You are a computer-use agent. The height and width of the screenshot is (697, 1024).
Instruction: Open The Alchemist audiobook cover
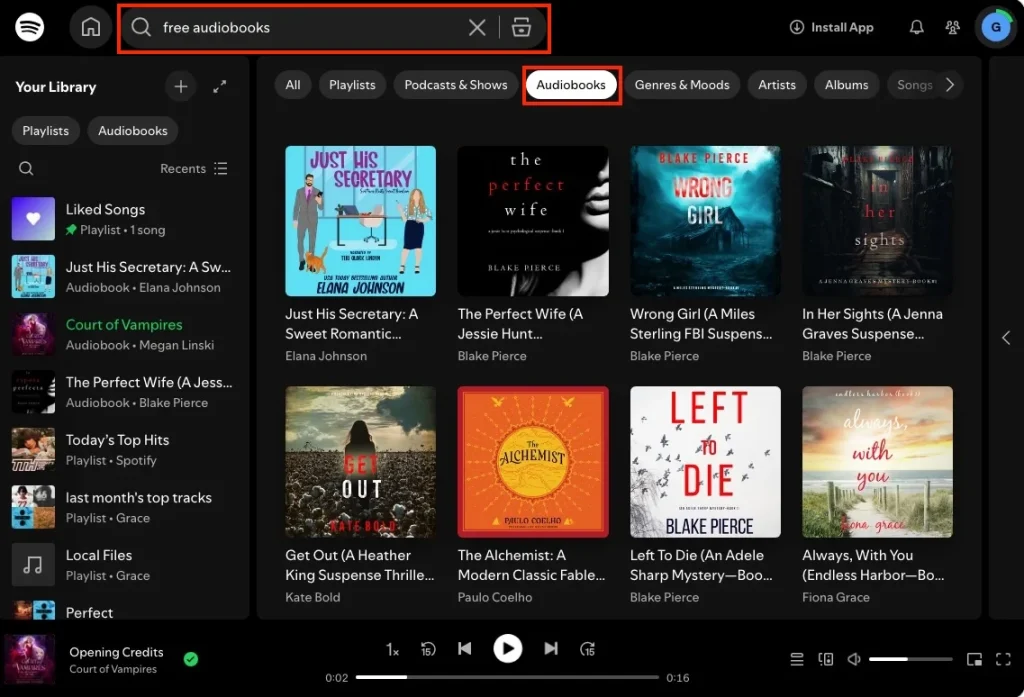tap(533, 462)
